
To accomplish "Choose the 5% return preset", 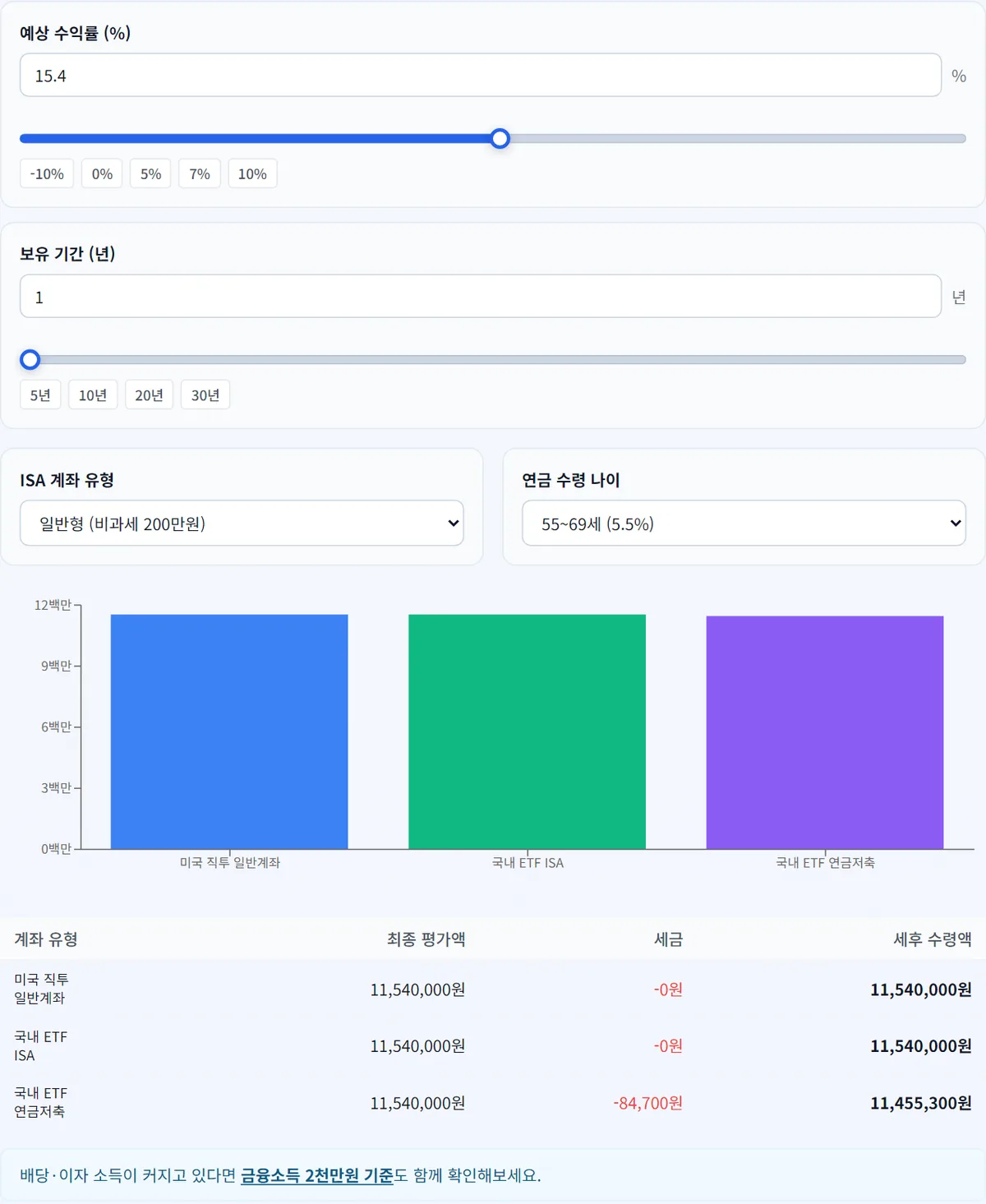I will coord(150,174).
